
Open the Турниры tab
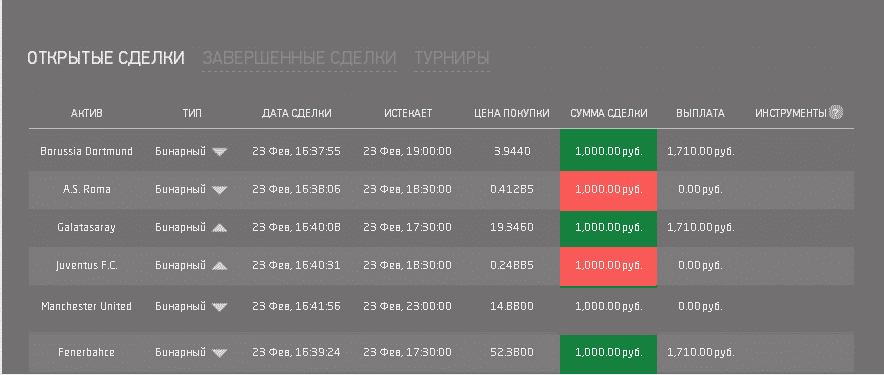coord(452,58)
